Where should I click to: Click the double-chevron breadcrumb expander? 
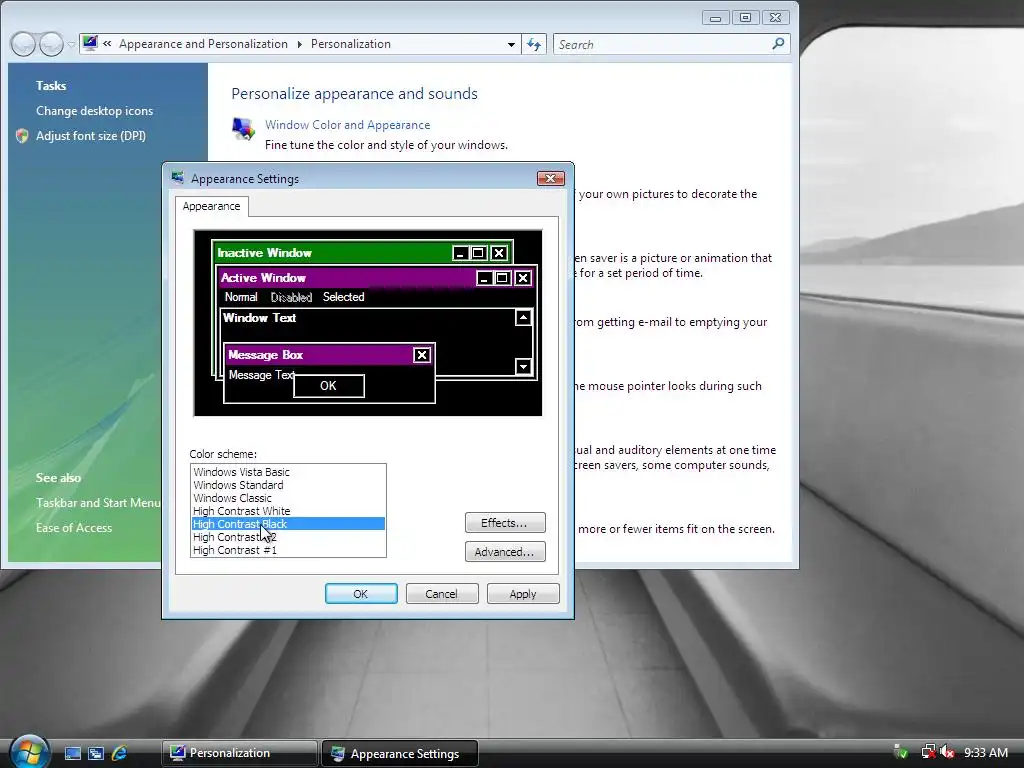(x=107, y=44)
